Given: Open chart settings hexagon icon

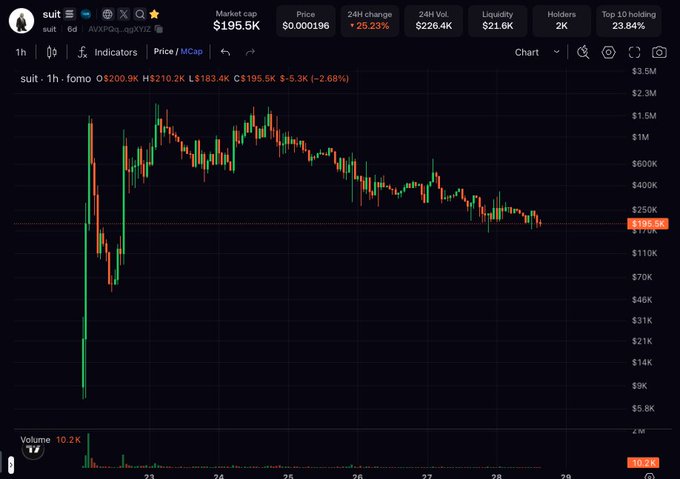Looking at the screenshot, I should click(608, 52).
